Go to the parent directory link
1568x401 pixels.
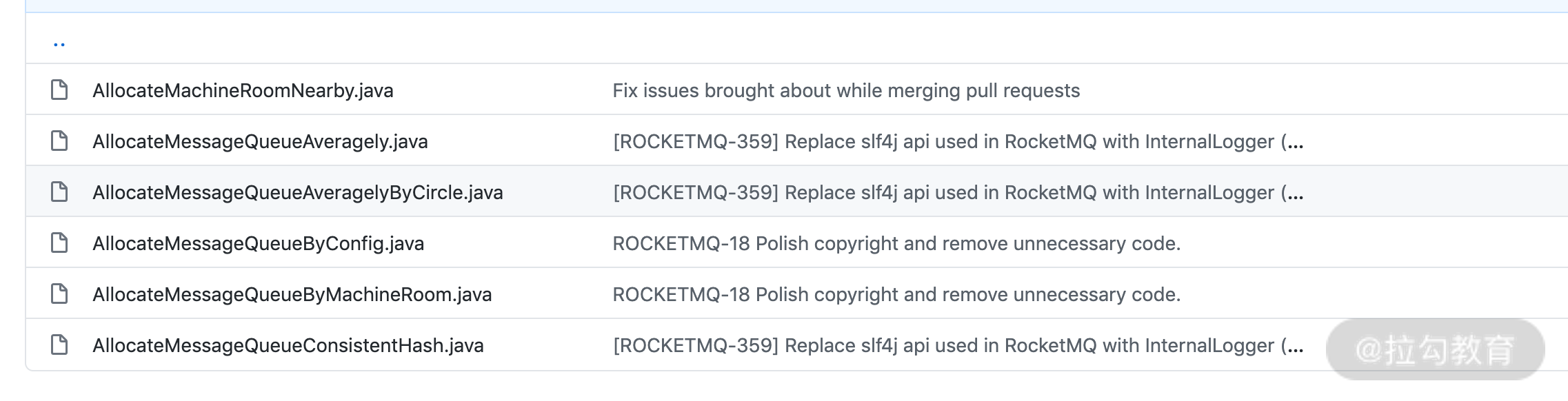pyautogui.click(x=59, y=44)
